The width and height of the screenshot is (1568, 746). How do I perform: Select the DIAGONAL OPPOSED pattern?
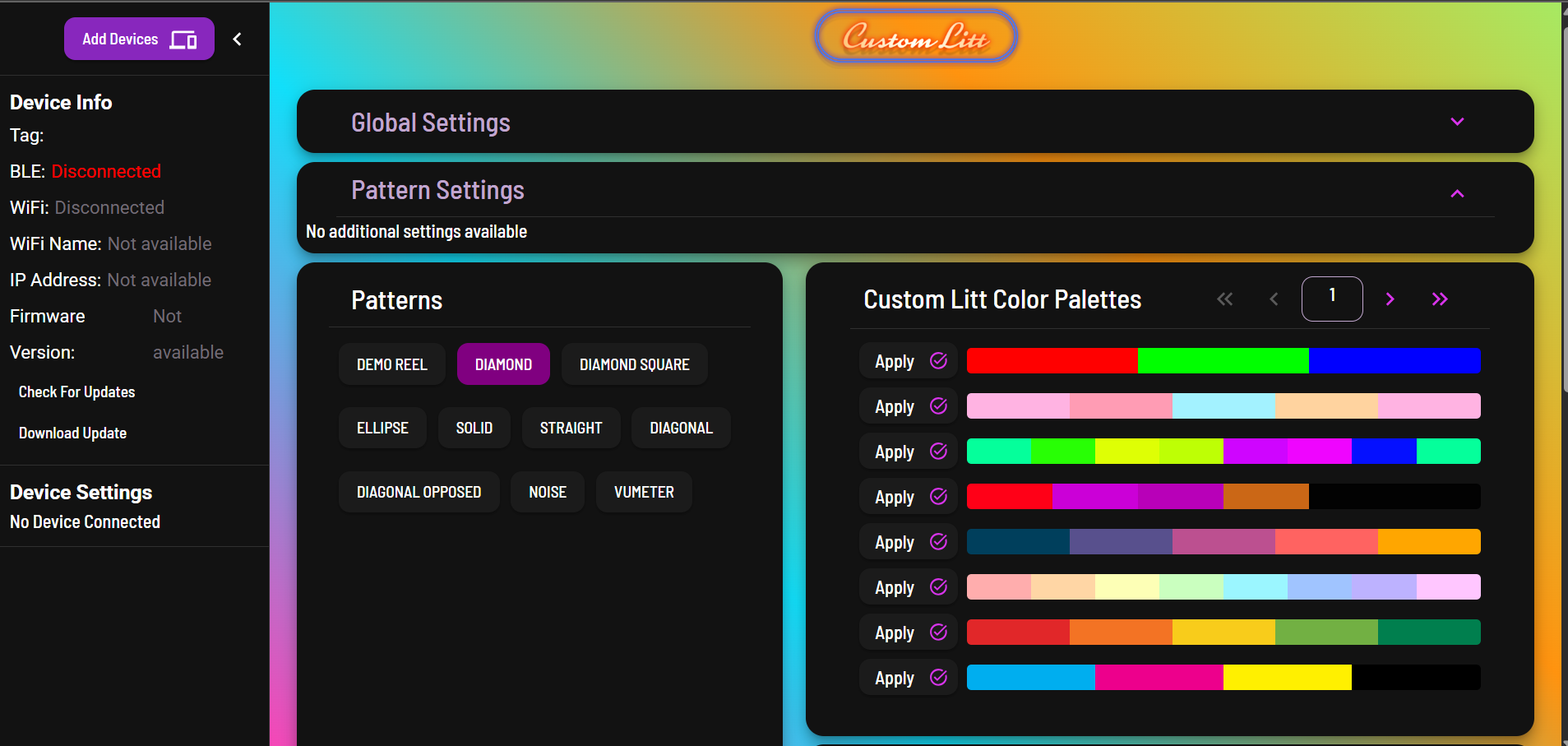419,492
